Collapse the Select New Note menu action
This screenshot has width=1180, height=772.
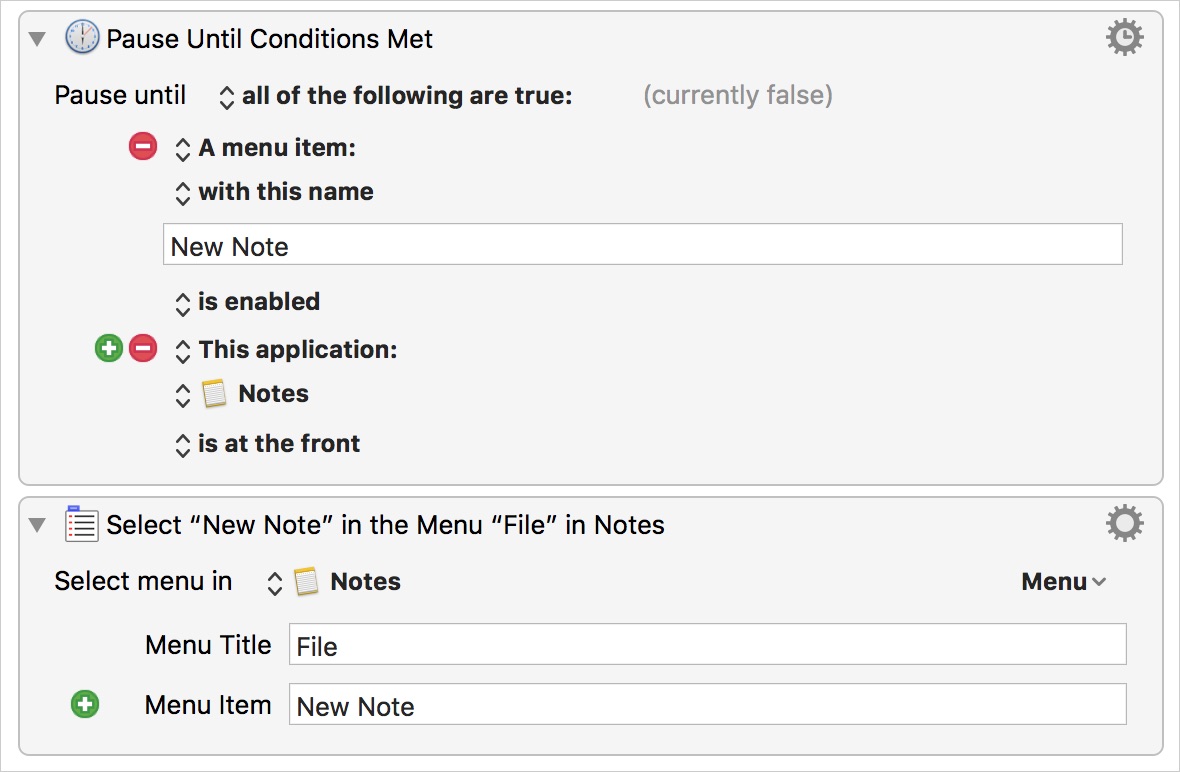38,524
